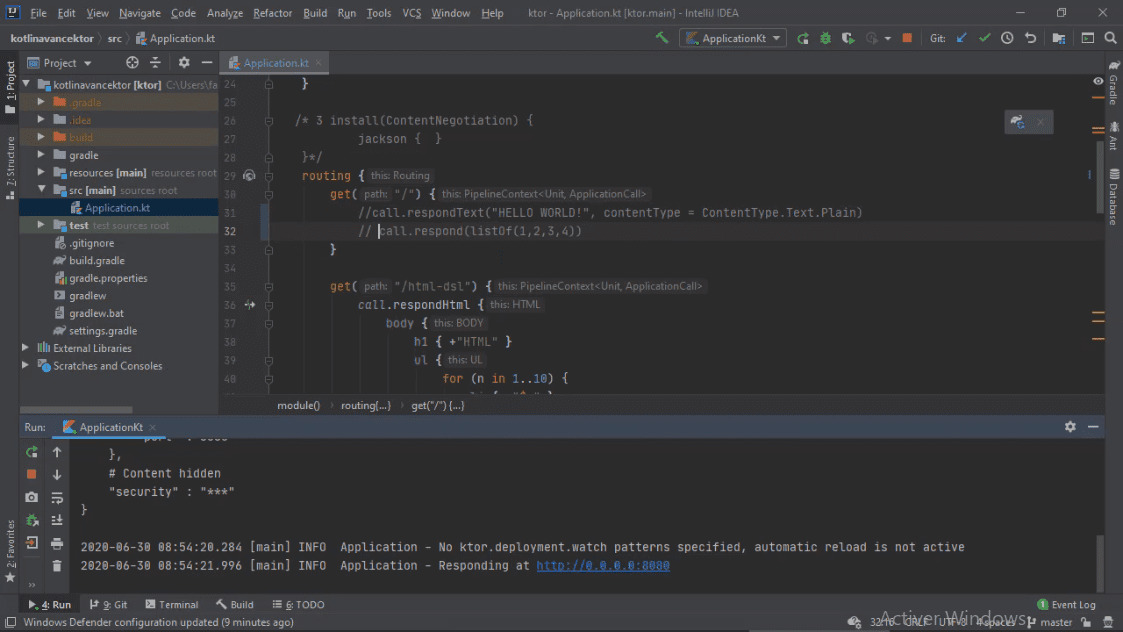1123x632 pixels.
Task: Click the Project tree horizontal scrollbar
Action: pos(77,410)
